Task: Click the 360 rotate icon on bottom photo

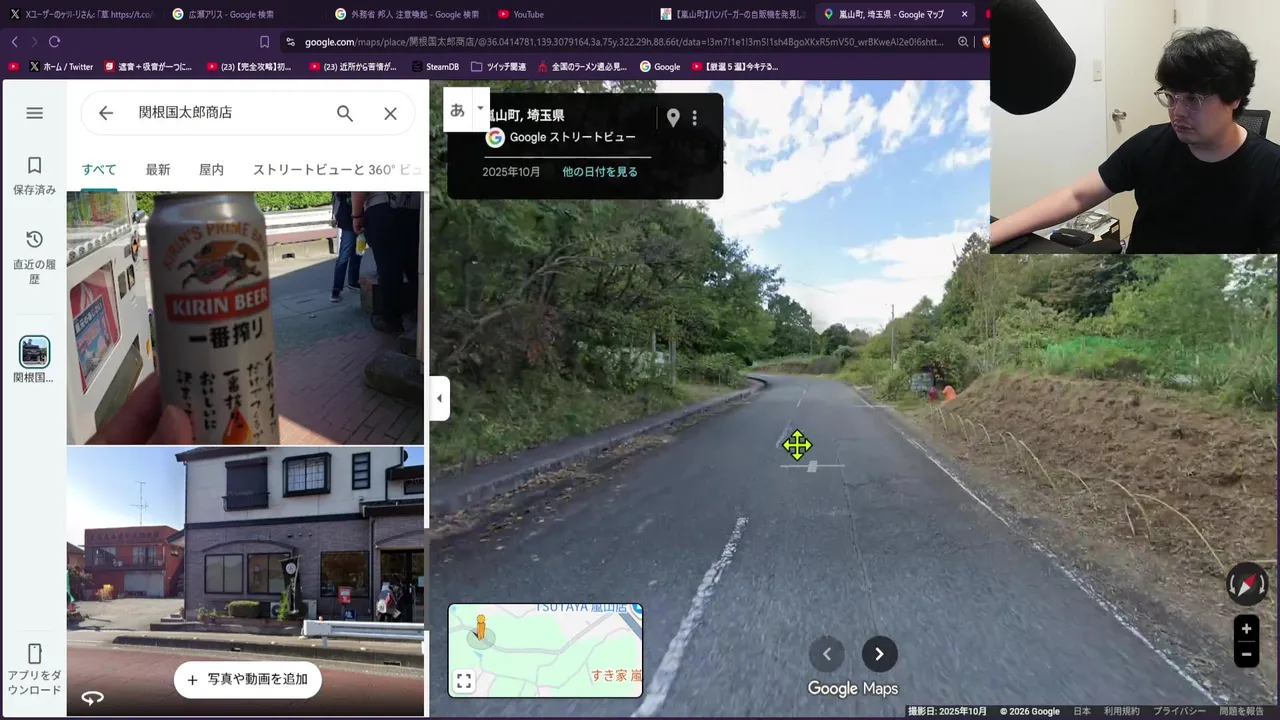Action: click(x=93, y=698)
